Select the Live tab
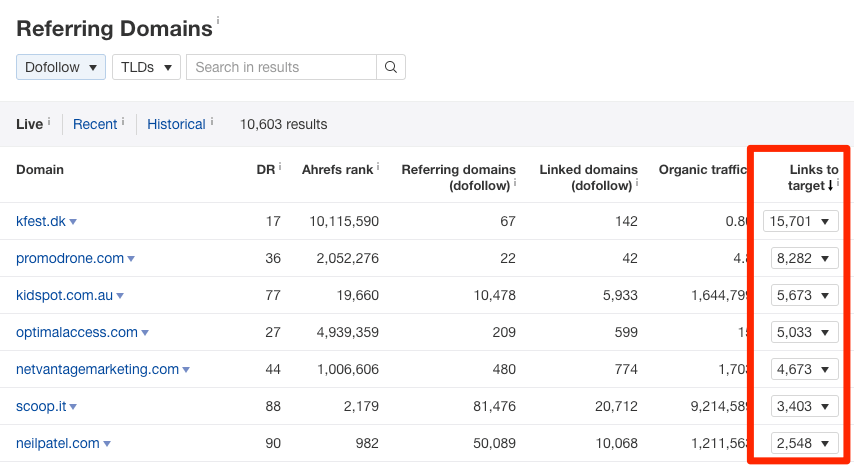The width and height of the screenshot is (854, 466). pyautogui.click(x=29, y=124)
